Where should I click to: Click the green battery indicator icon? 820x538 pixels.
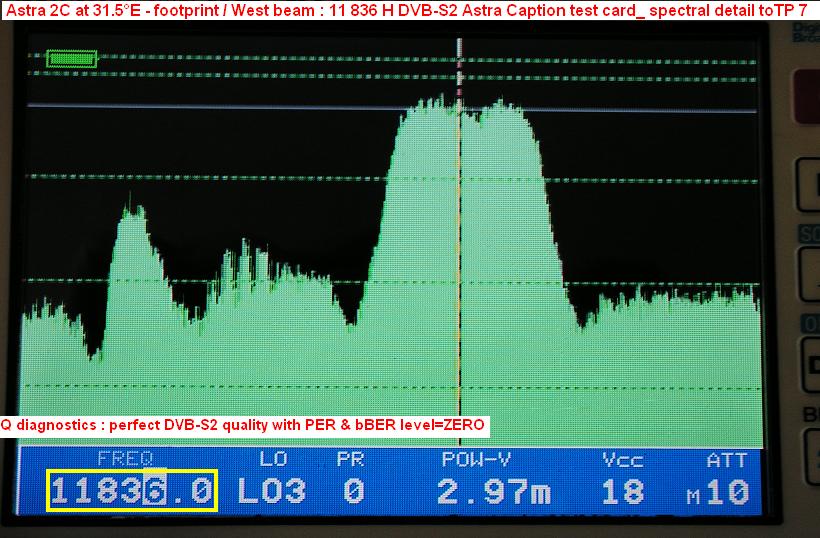click(x=72, y=60)
